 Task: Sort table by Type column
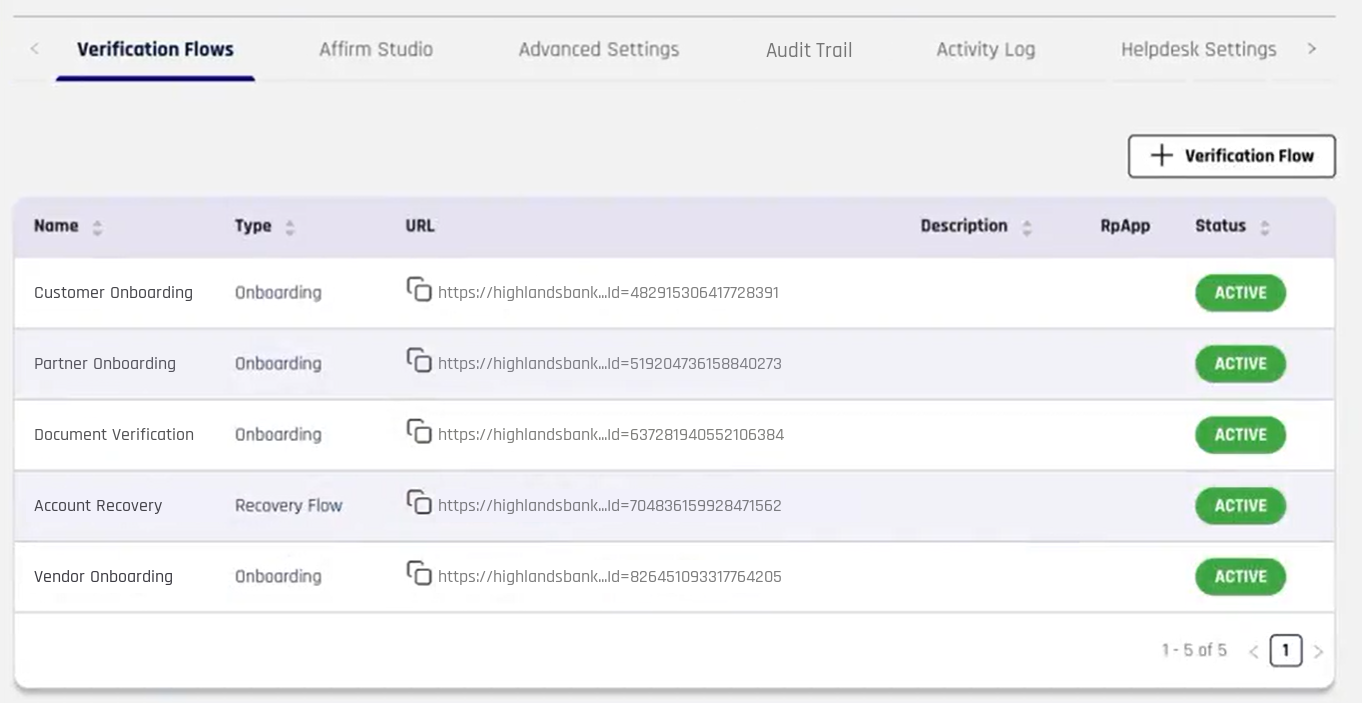tap(290, 227)
